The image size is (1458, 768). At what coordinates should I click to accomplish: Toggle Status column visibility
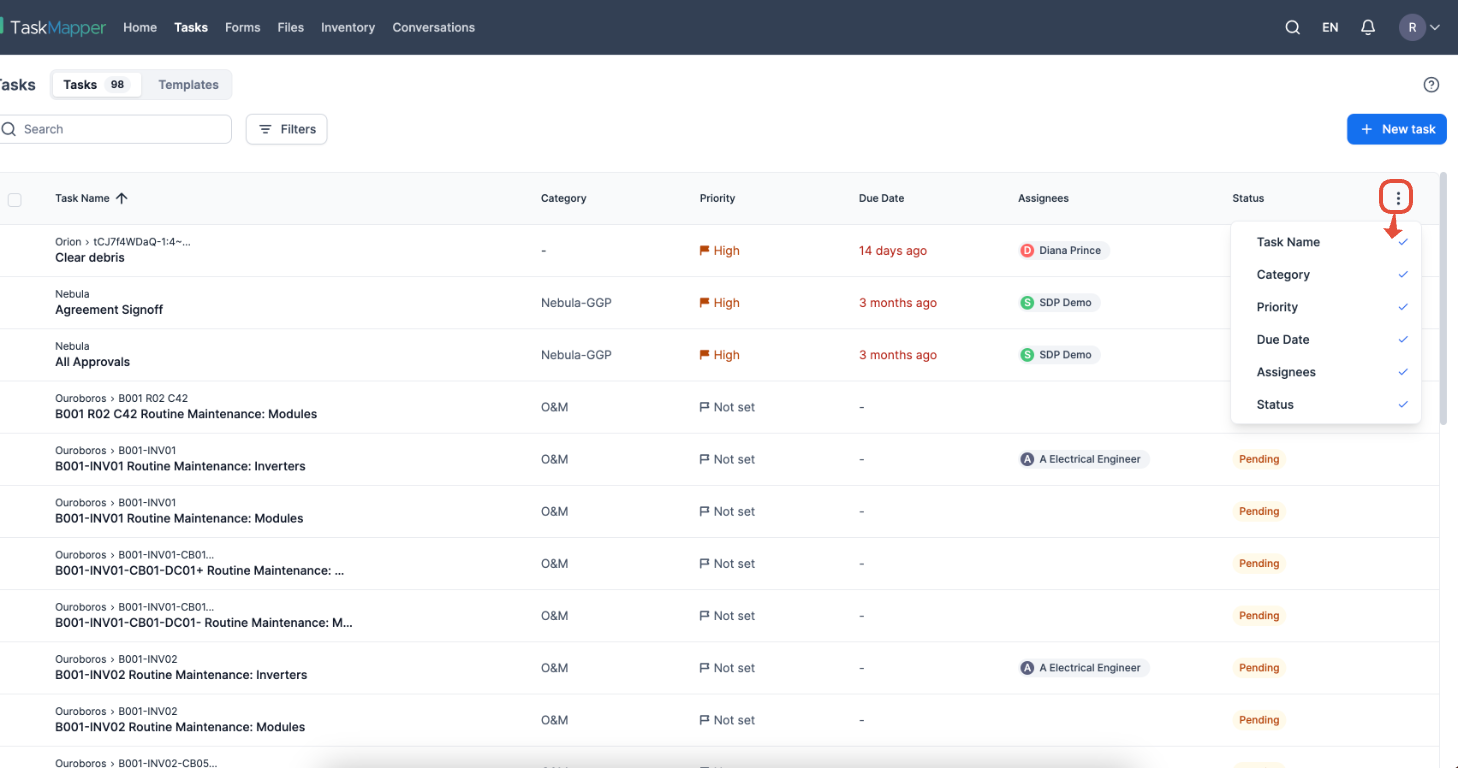click(x=1326, y=405)
